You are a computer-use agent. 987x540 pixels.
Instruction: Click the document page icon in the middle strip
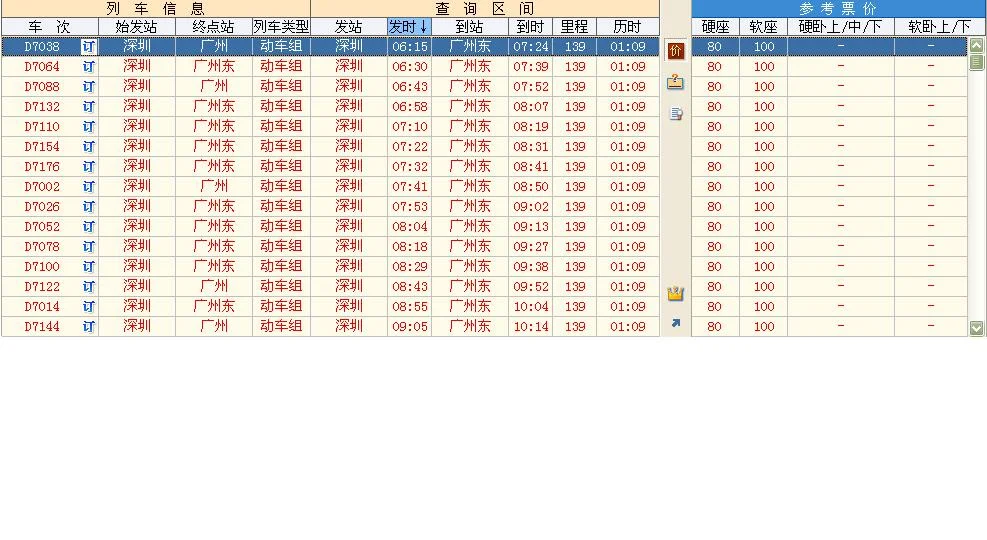[676, 114]
